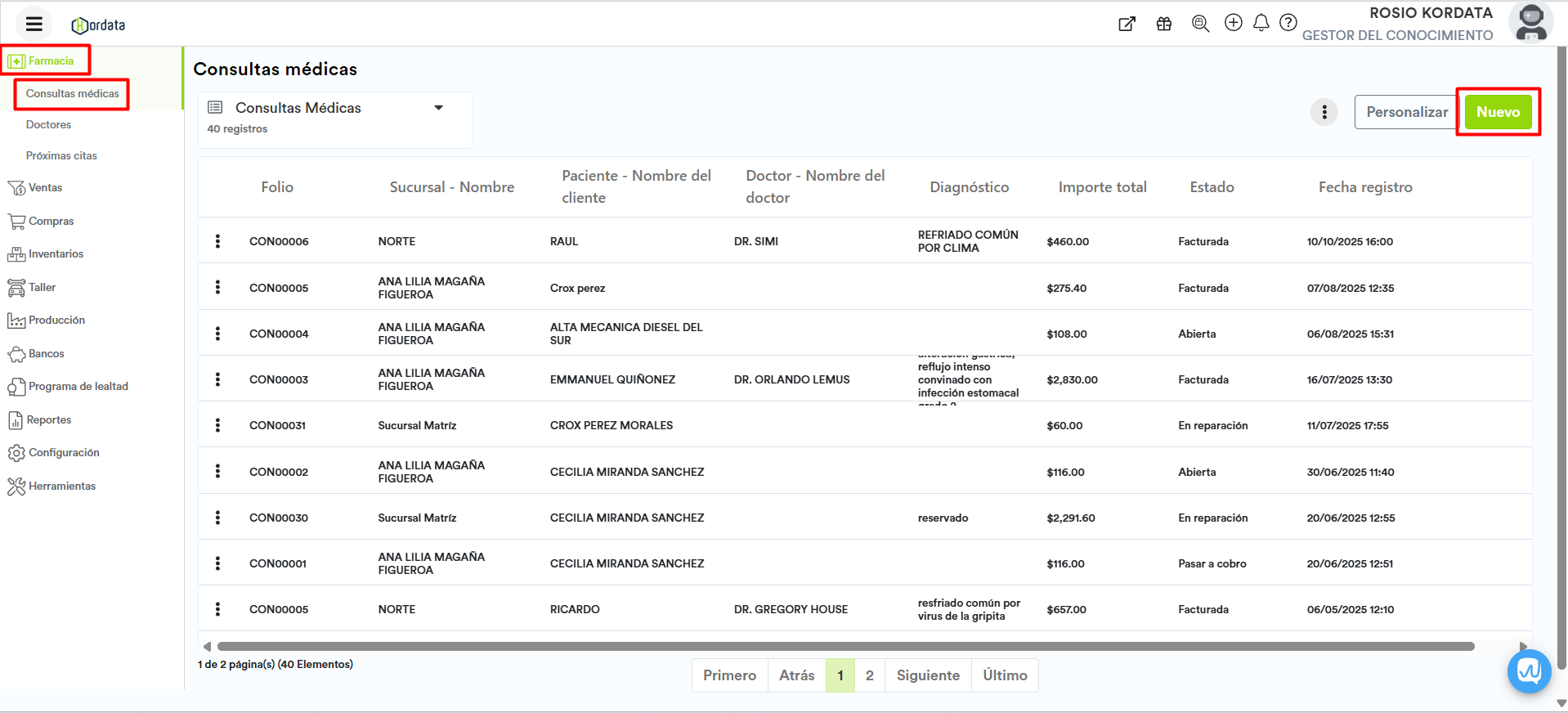Expand Inventarios in the sidebar
This screenshot has height=713, width=1568.
coord(55,254)
